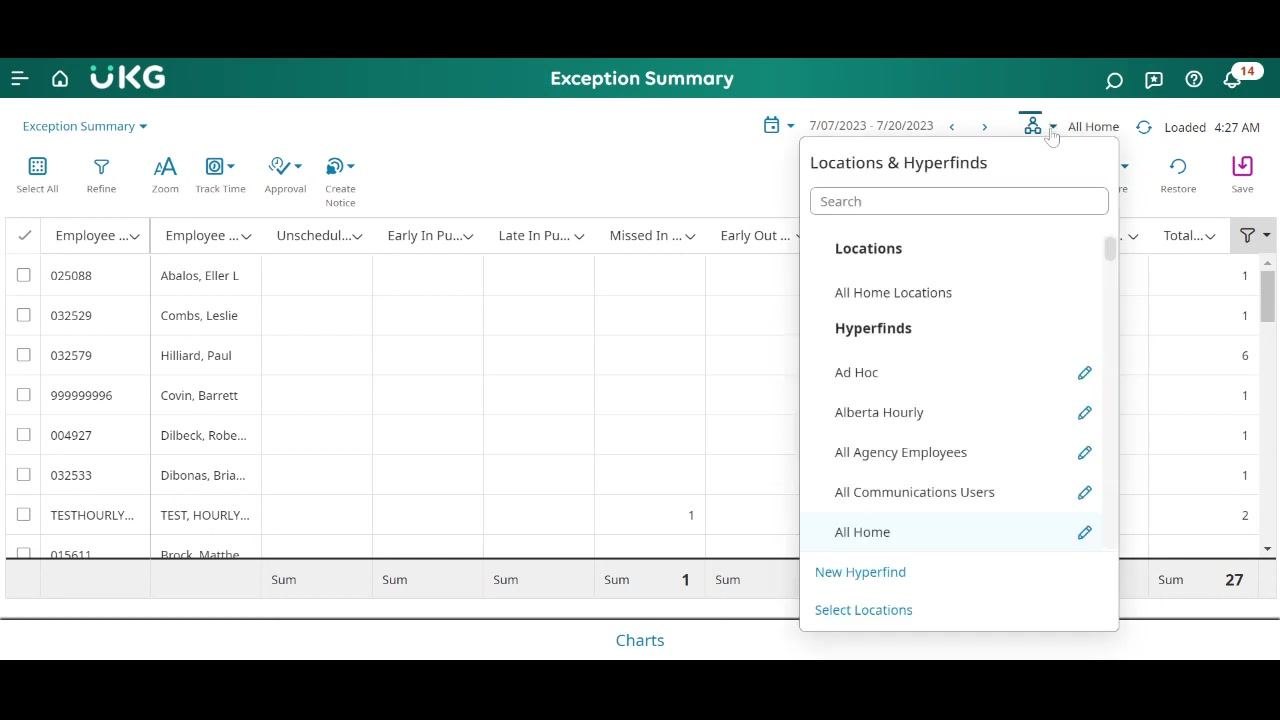Check the TEST, HOURLY row checkbox
Viewport: 1280px width, 720px height.
click(24, 515)
